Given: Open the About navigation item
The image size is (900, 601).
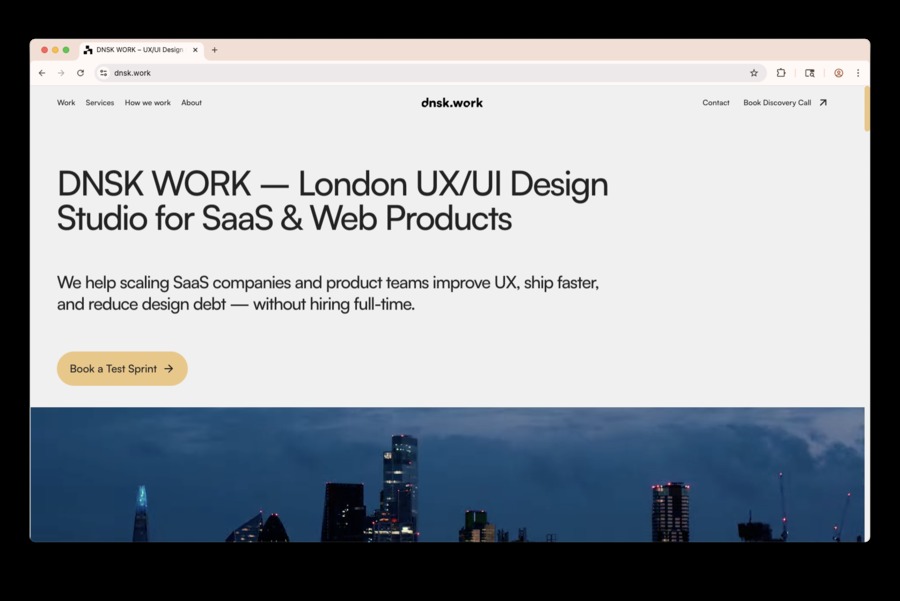Looking at the screenshot, I should pos(191,102).
